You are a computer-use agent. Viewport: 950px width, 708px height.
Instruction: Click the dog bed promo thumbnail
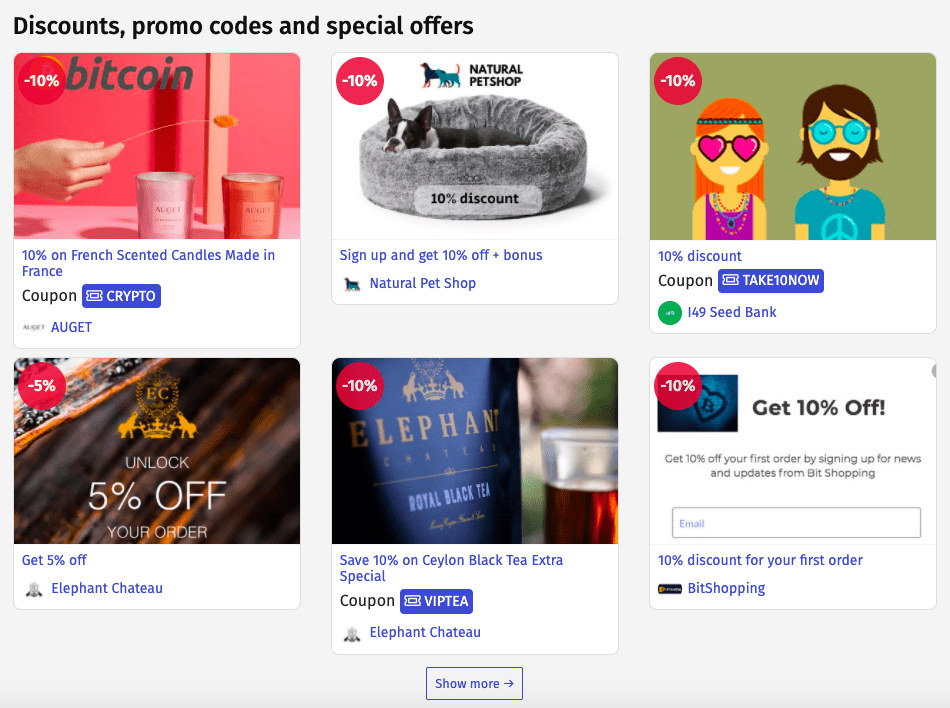pyautogui.click(x=474, y=145)
